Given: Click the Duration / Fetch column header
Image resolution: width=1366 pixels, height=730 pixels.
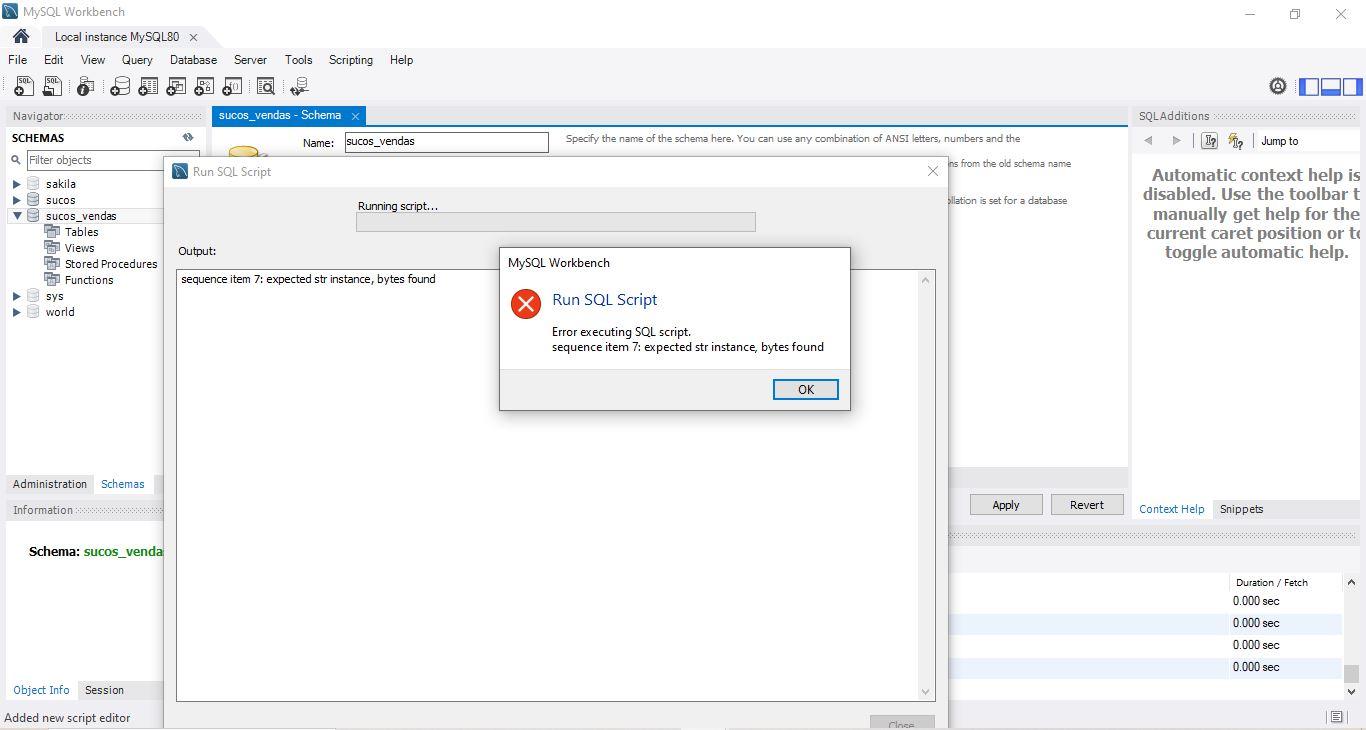Looking at the screenshot, I should click(1271, 583).
